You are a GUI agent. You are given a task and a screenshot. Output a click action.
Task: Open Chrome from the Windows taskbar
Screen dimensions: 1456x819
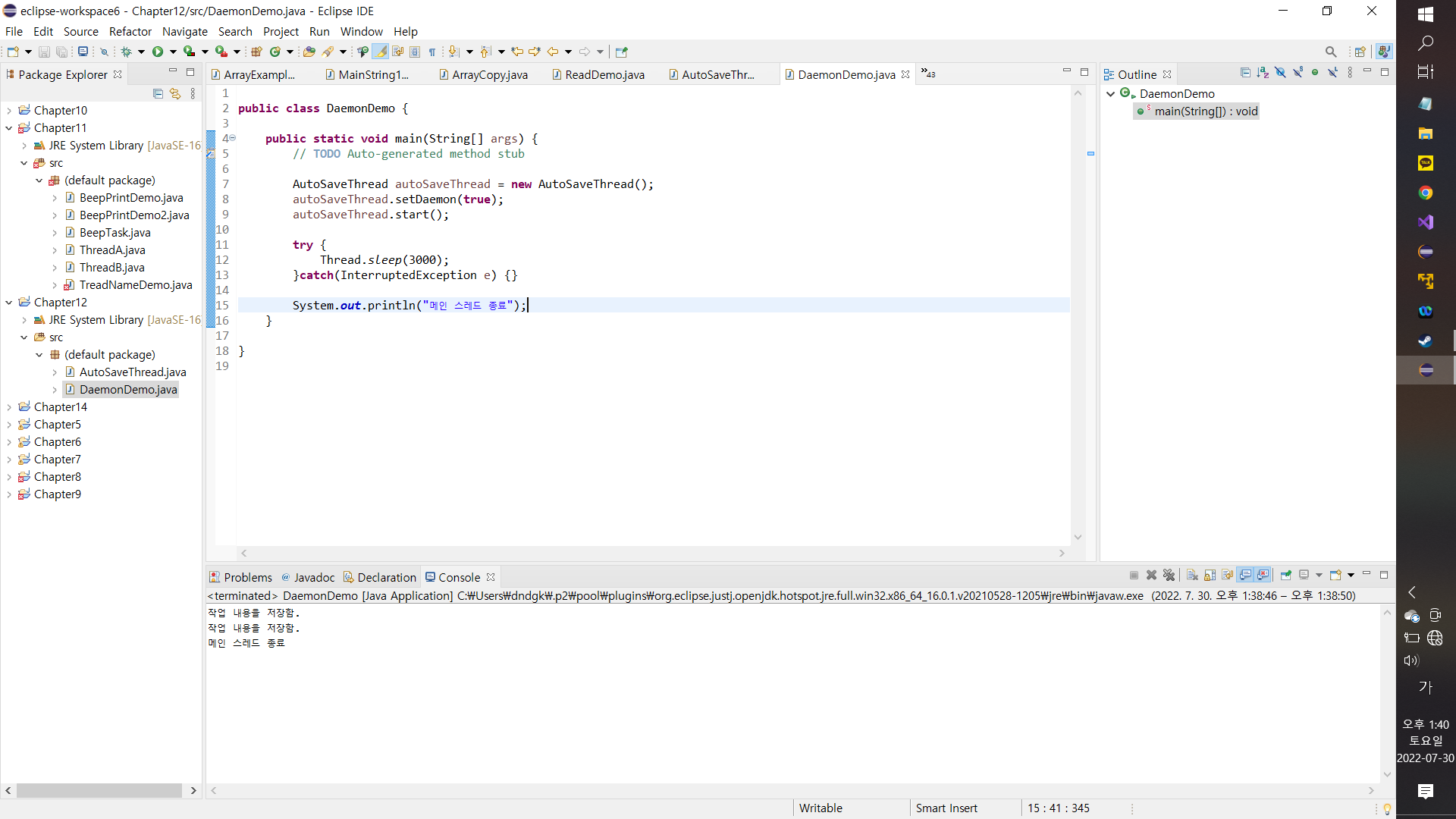point(1425,193)
